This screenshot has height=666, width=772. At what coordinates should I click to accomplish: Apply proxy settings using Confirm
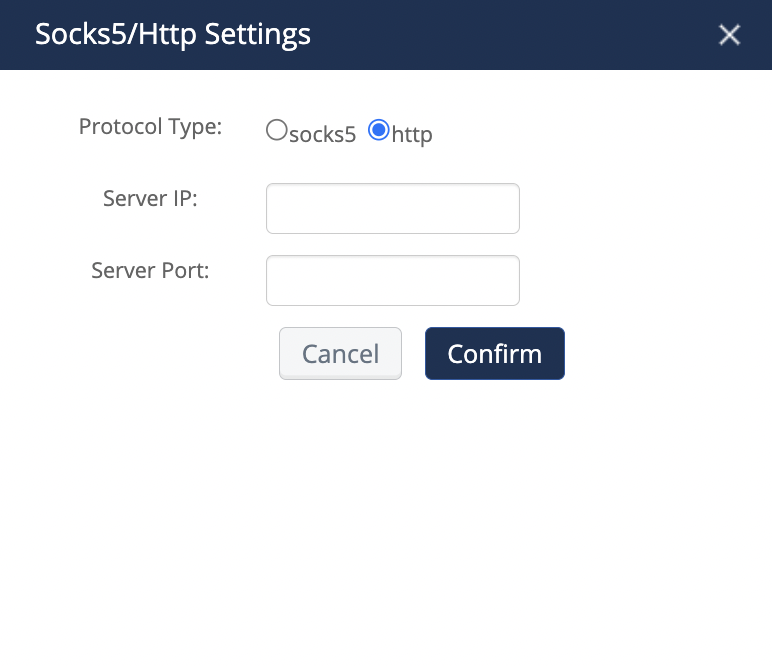point(494,354)
